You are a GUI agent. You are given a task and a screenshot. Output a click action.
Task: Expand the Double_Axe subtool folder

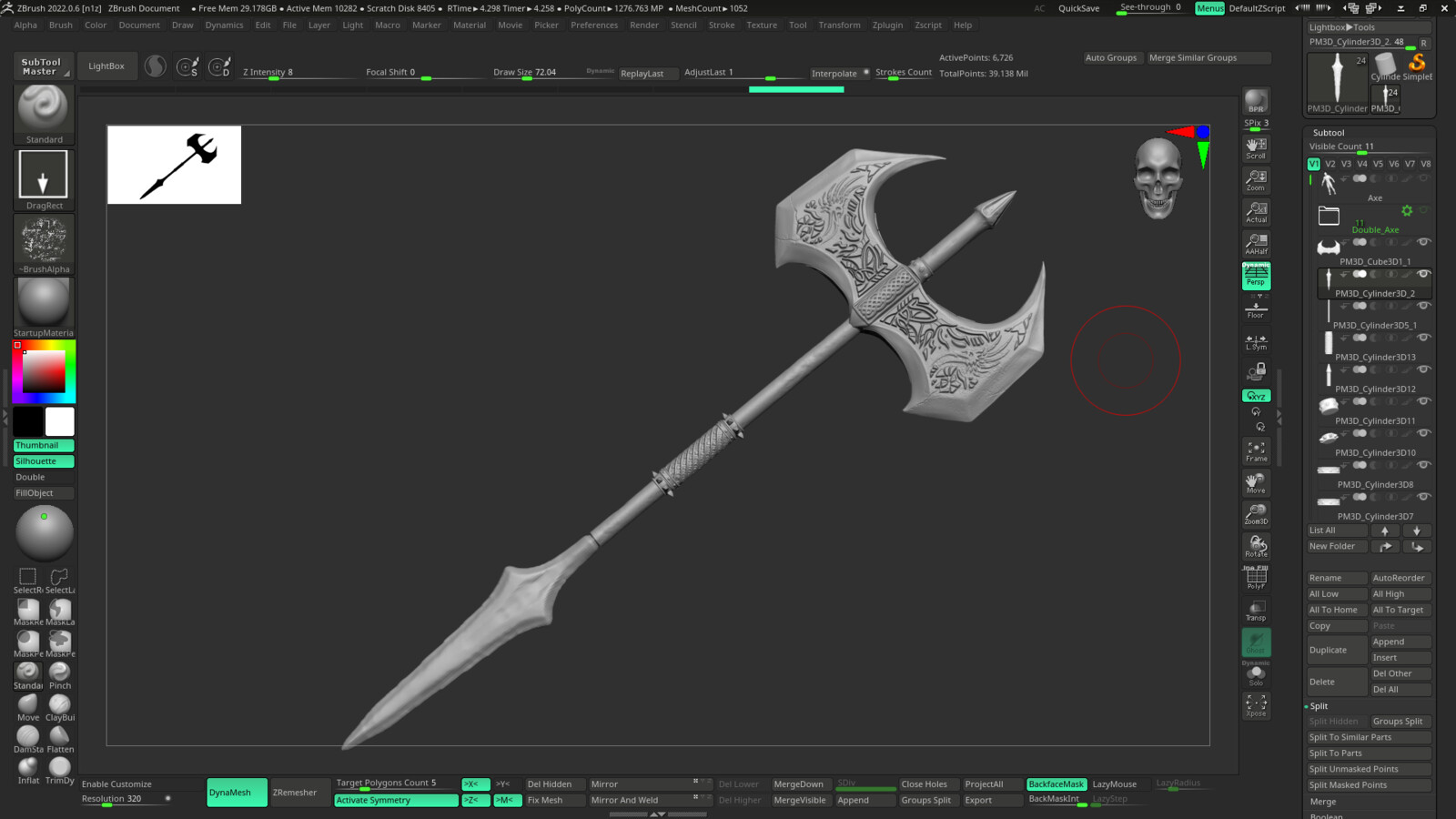click(x=1329, y=216)
